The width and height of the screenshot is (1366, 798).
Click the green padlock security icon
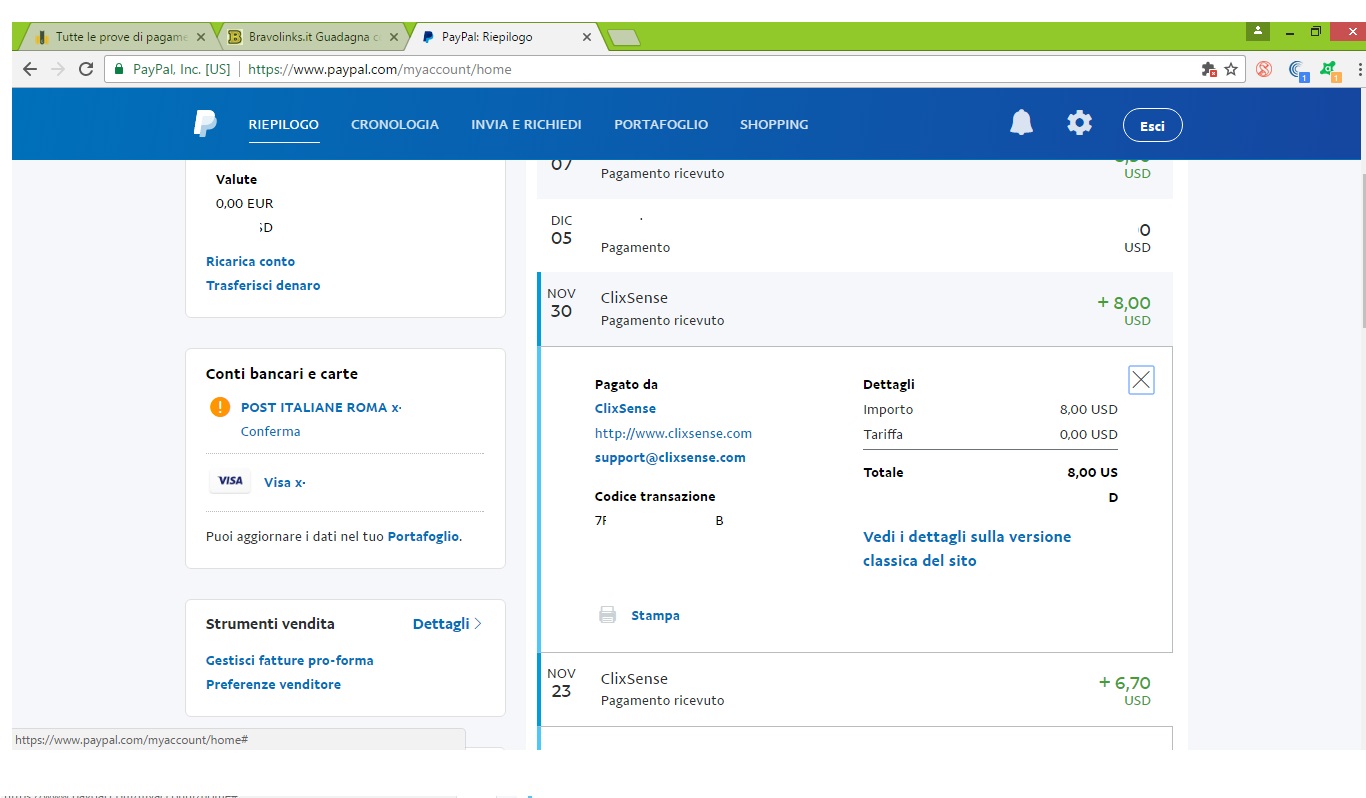click(120, 69)
